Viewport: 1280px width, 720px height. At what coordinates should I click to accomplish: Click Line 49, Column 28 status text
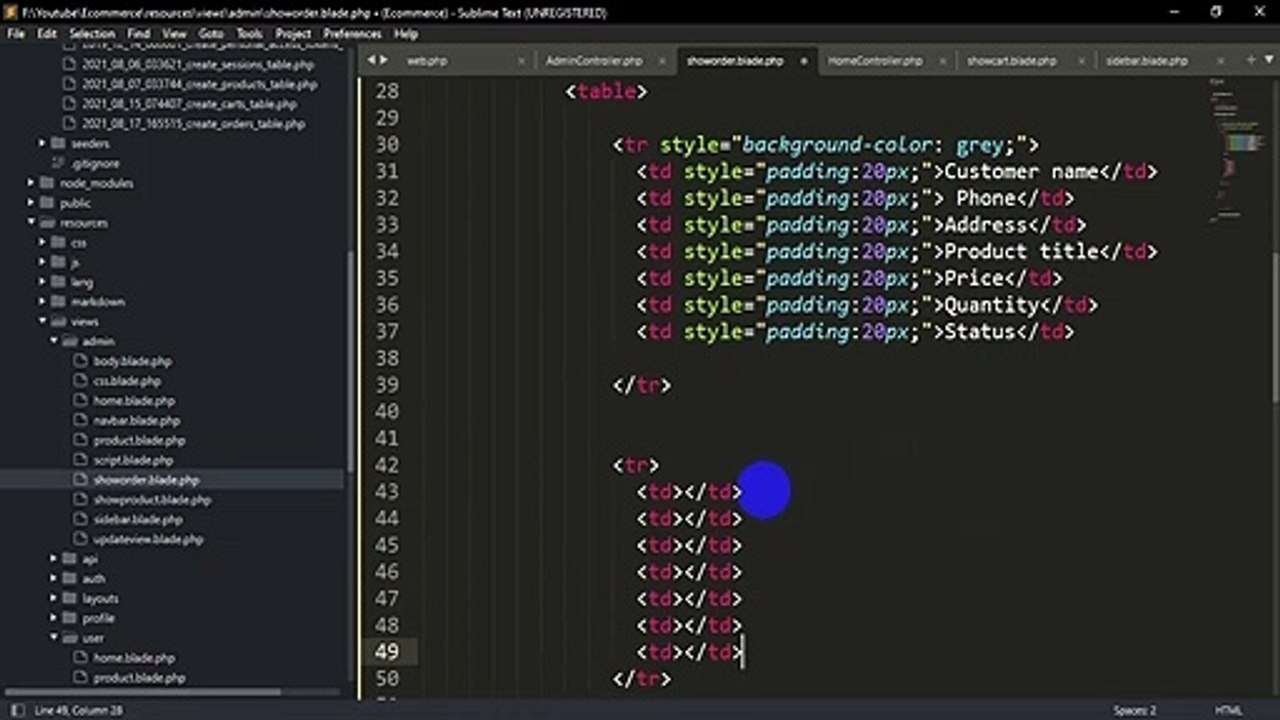pyautogui.click(x=78, y=710)
